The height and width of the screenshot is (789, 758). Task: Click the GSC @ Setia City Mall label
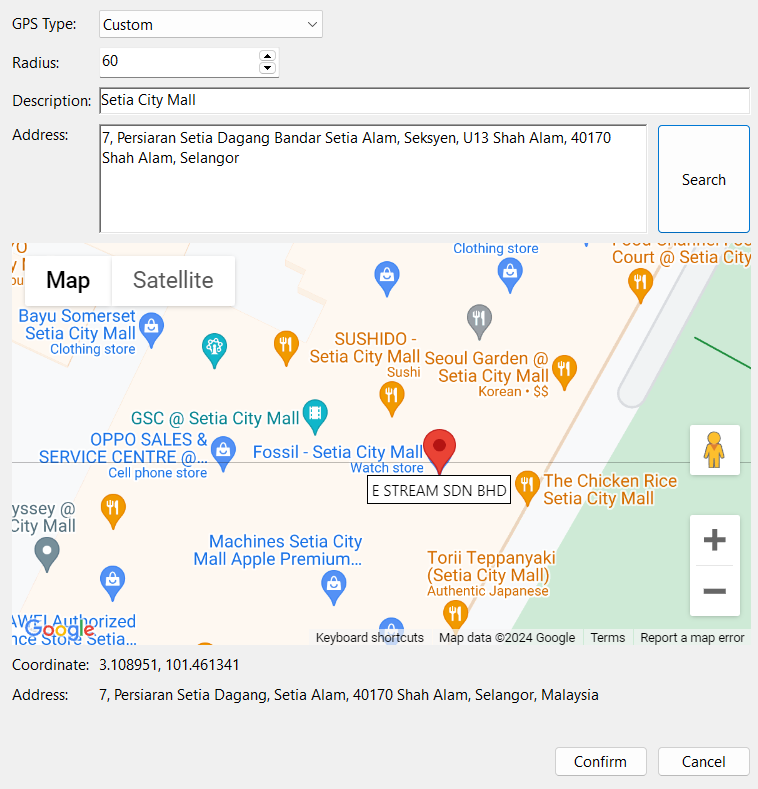pos(215,418)
